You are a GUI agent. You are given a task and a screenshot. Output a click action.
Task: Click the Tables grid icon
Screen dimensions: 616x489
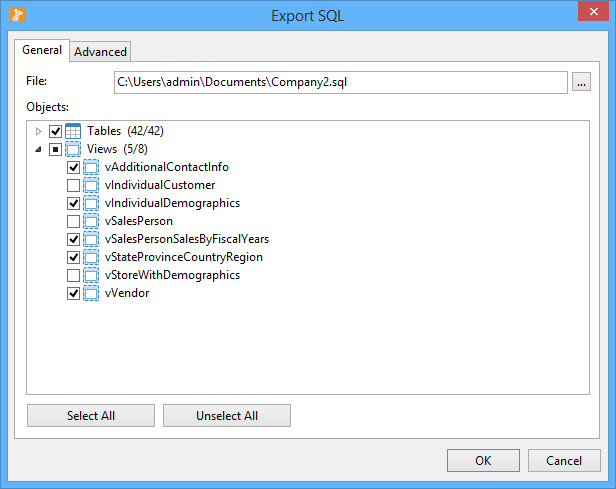(73, 131)
